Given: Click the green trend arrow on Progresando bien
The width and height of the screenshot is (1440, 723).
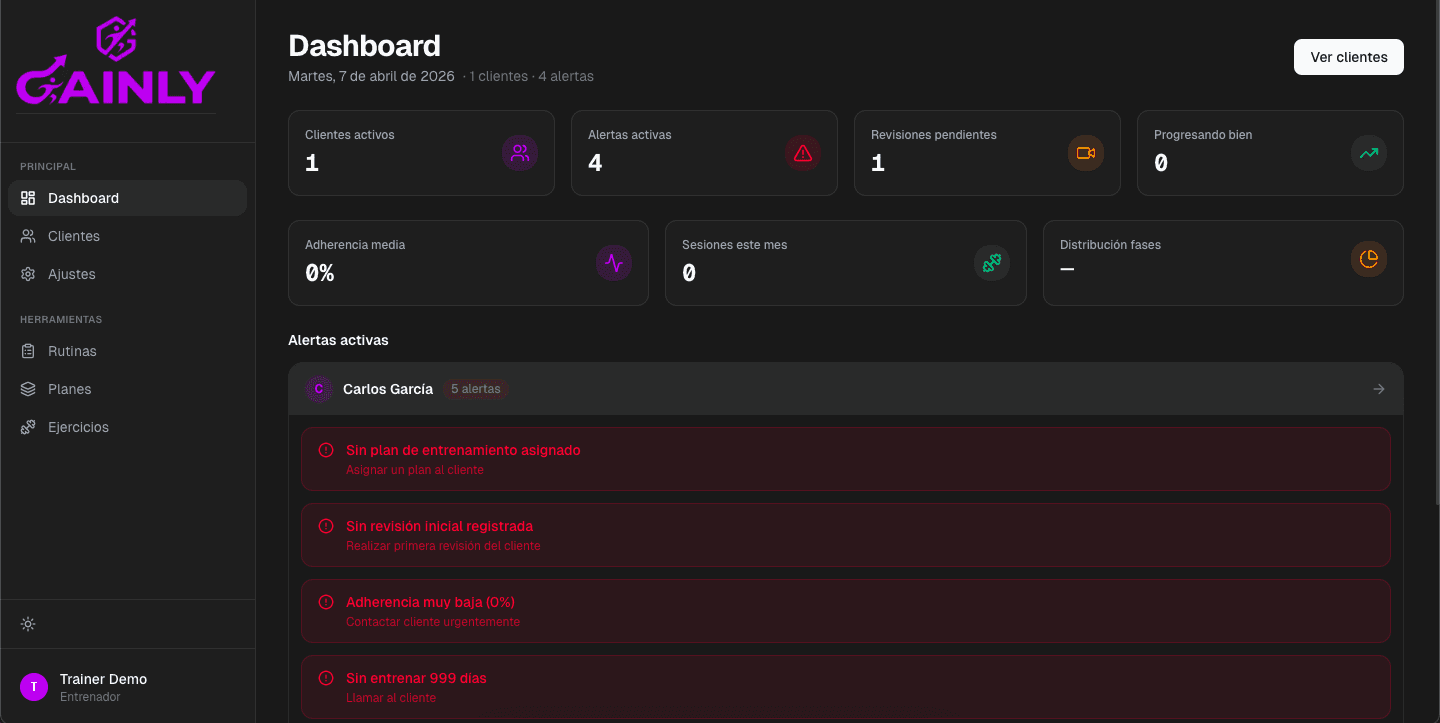Looking at the screenshot, I should 1369,153.
